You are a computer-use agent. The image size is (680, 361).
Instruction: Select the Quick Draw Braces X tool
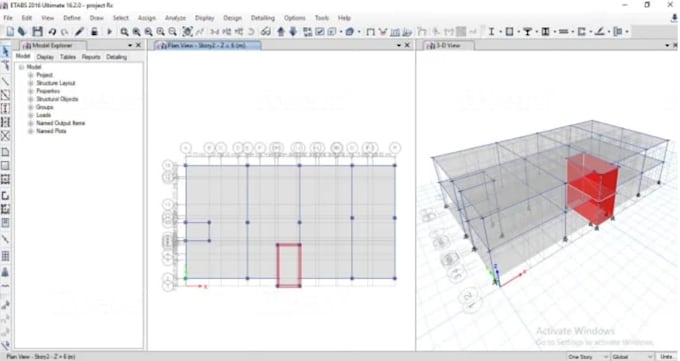(x=6, y=136)
